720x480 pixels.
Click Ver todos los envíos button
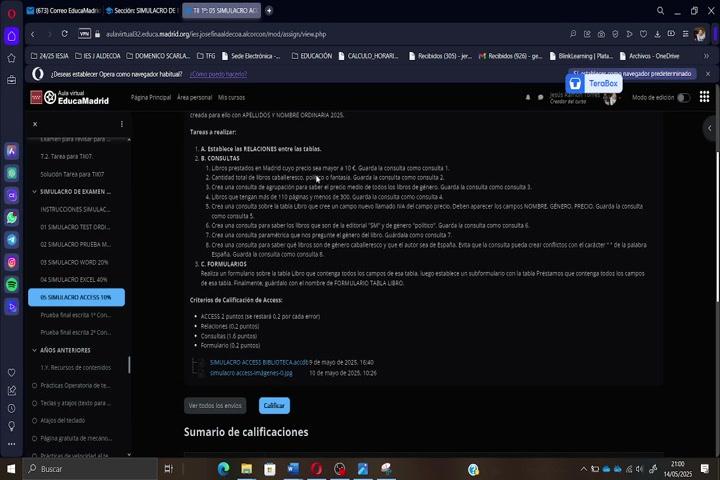pyautogui.click(x=215, y=406)
